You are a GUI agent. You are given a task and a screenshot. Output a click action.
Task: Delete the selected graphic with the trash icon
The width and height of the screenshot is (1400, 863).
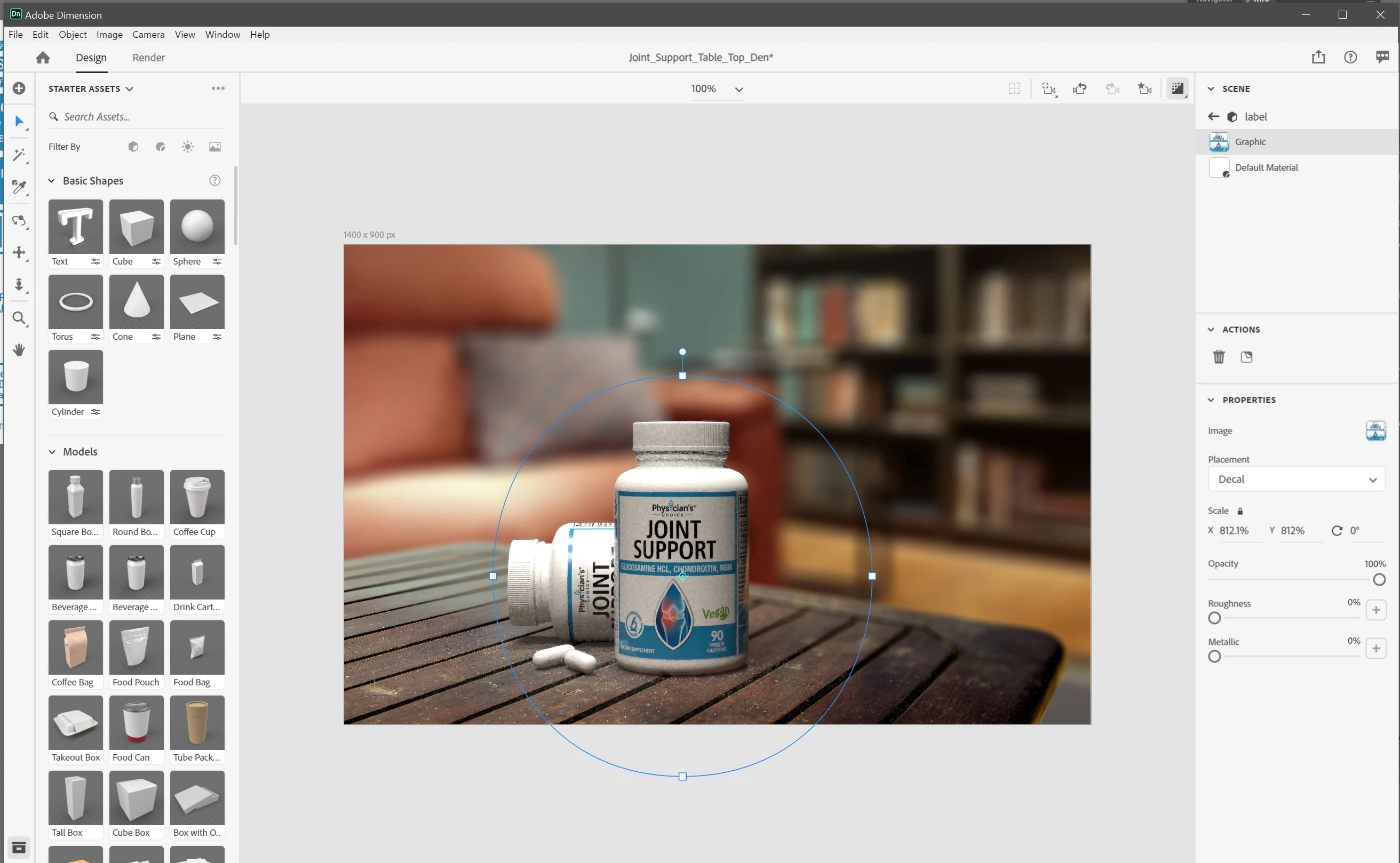pos(1219,357)
